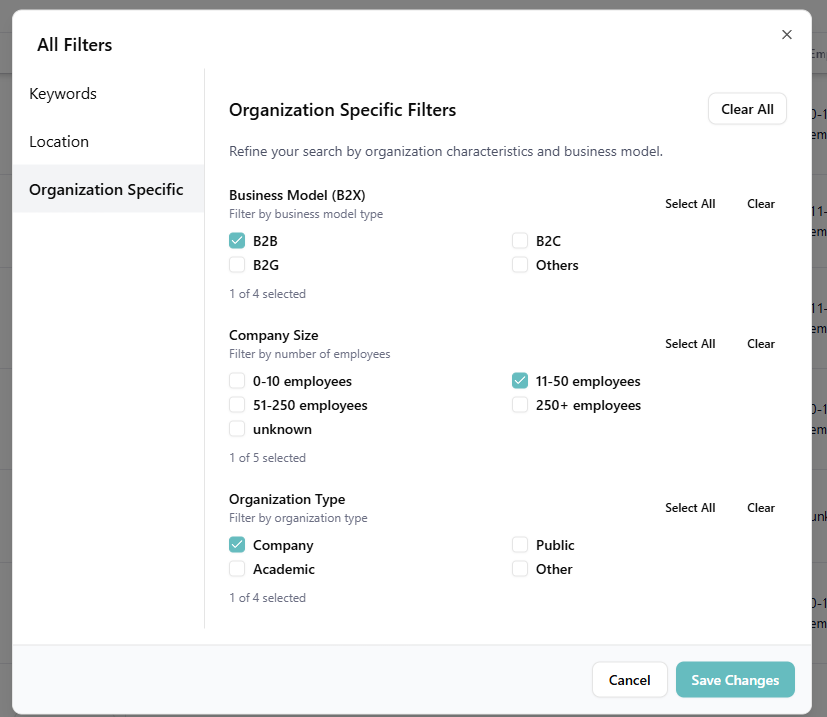827x717 pixels.
Task: Check the Public organization type box
Action: point(520,545)
